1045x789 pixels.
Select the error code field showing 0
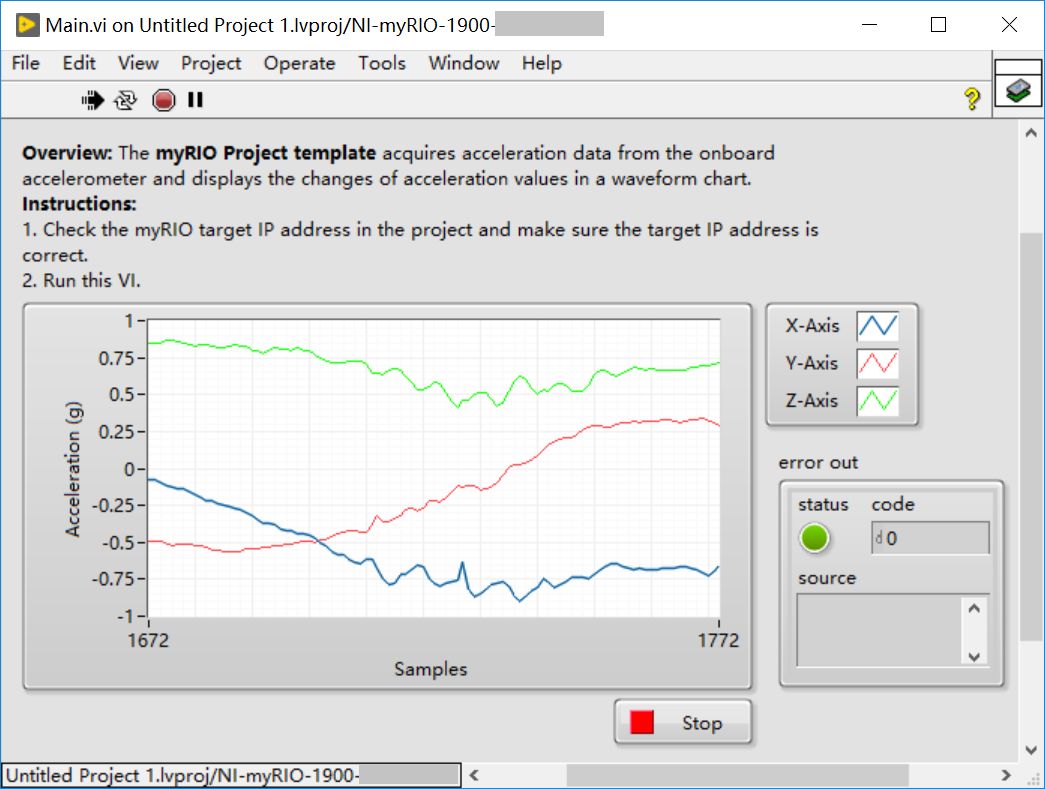930,537
